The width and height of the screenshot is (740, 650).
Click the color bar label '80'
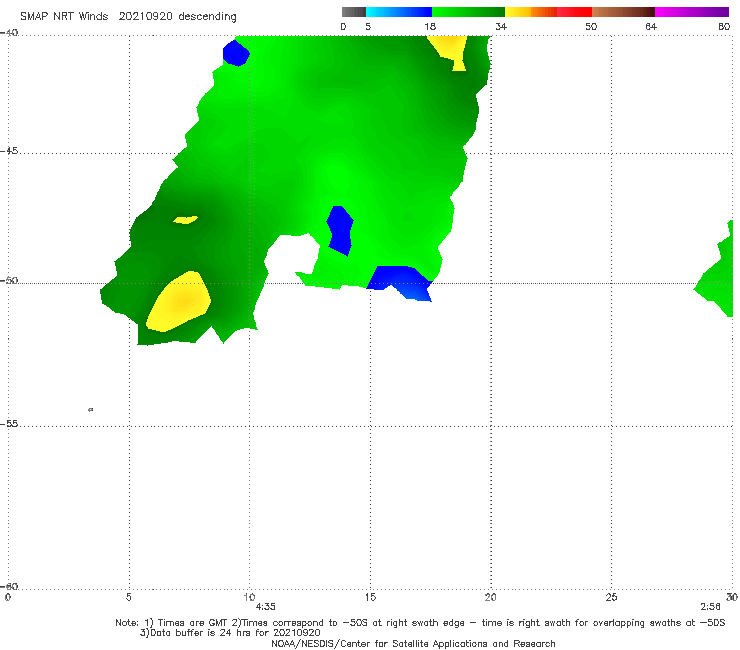tap(724, 26)
